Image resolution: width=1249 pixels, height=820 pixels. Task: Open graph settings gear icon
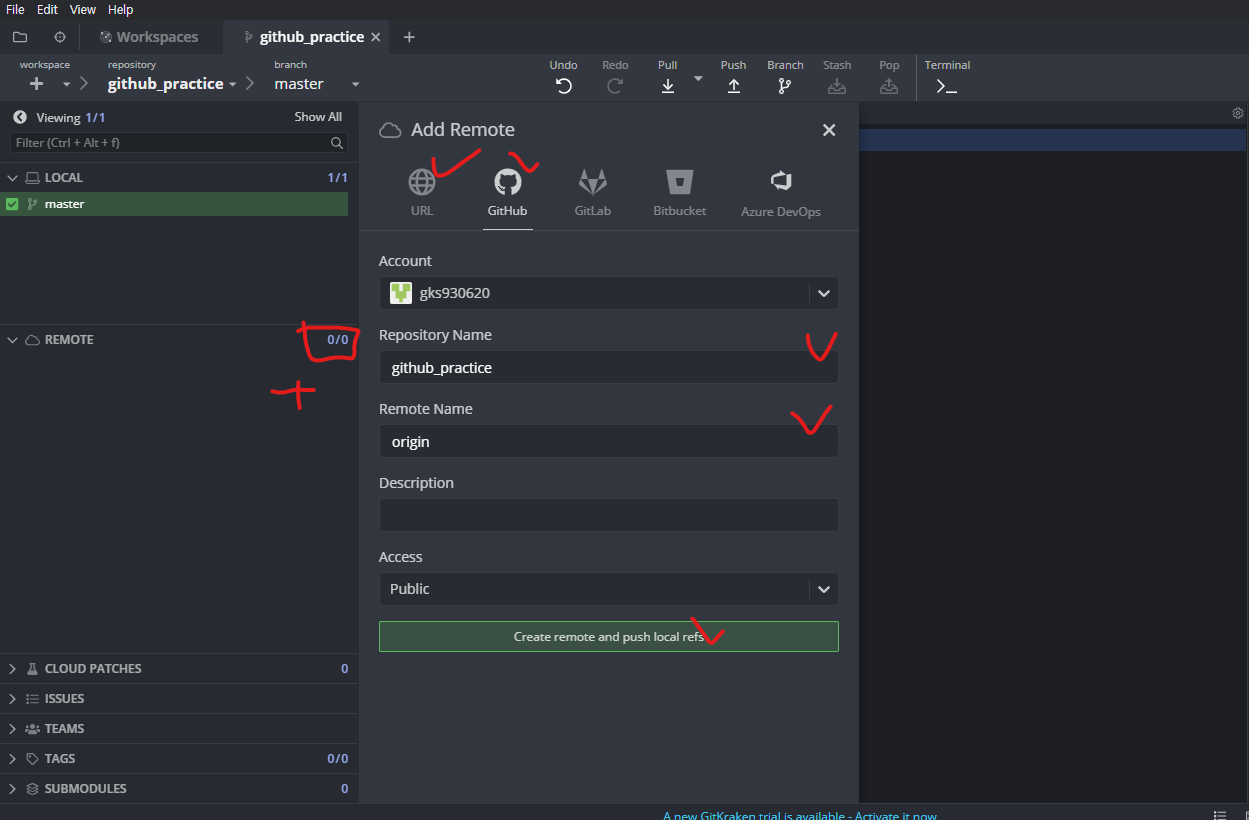(x=1238, y=113)
